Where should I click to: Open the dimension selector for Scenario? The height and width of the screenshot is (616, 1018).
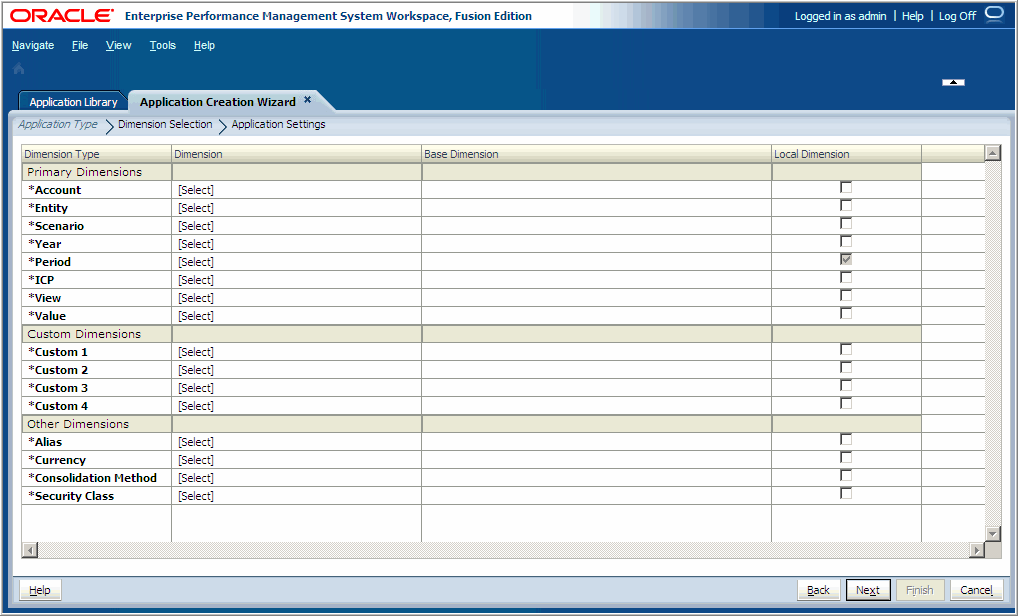pos(196,225)
